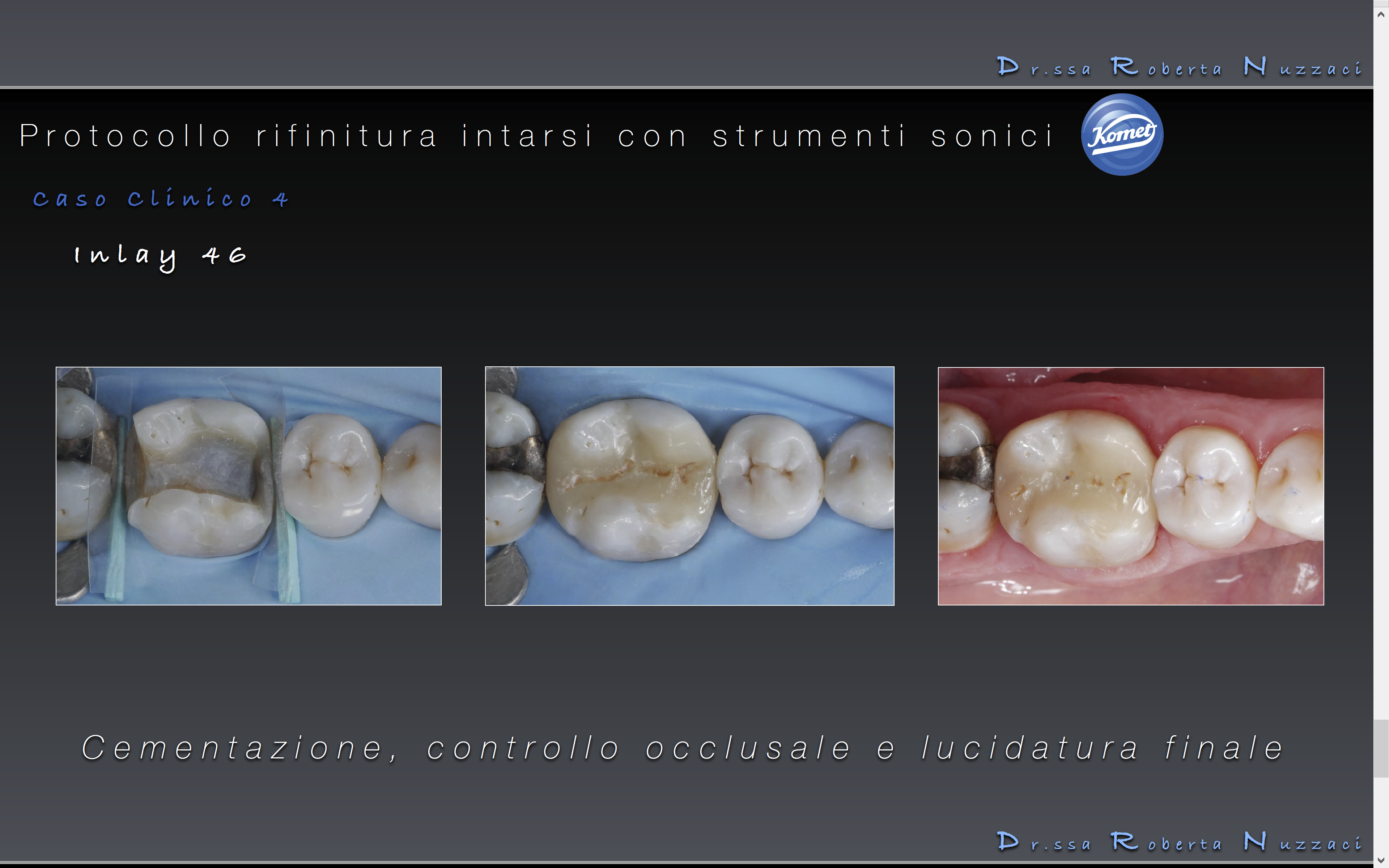Click bottom 'Dr.ssa Roberta Nuzzaci' author name

pyautogui.click(x=1179, y=842)
